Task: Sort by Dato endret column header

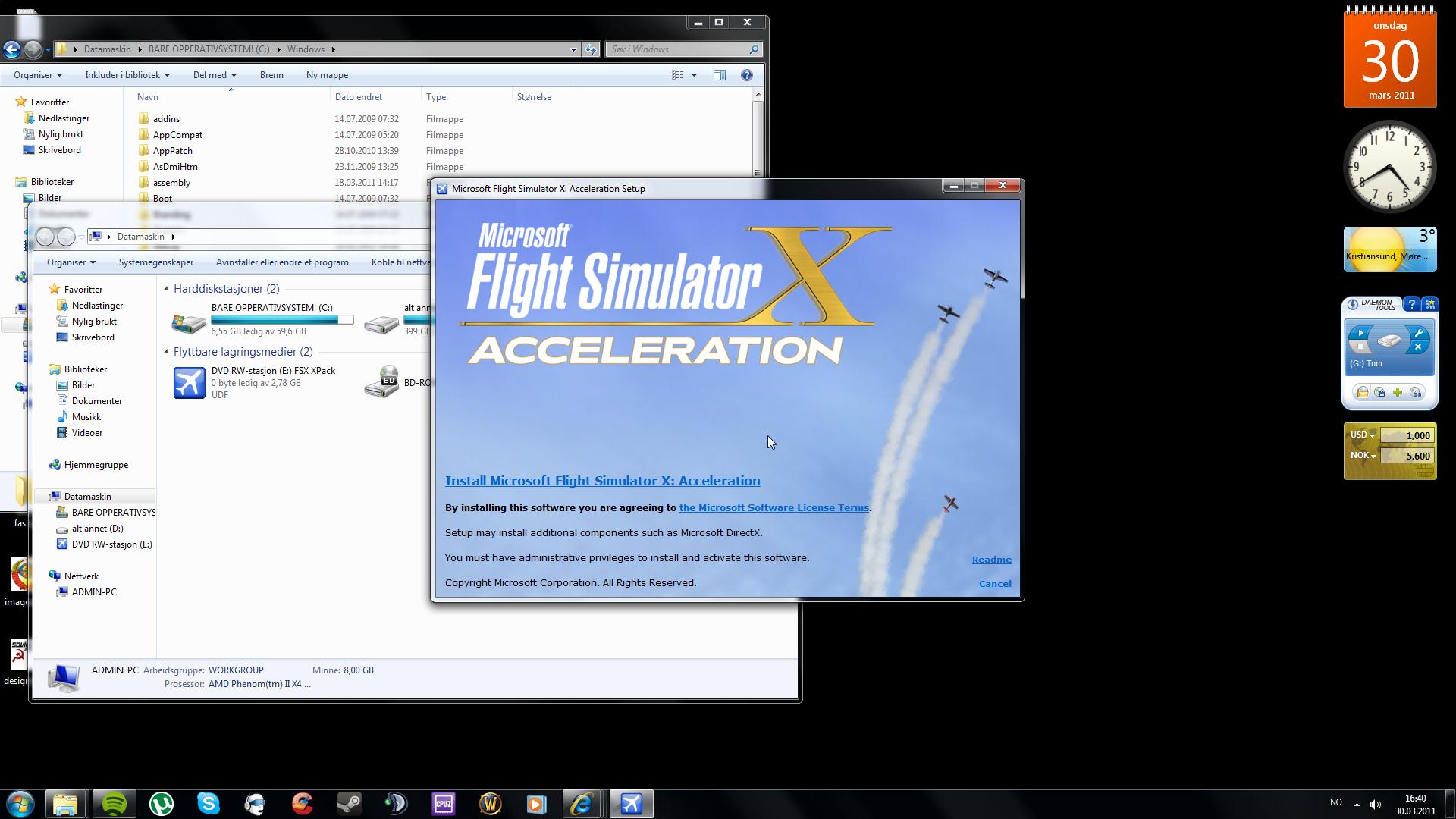Action: (359, 97)
